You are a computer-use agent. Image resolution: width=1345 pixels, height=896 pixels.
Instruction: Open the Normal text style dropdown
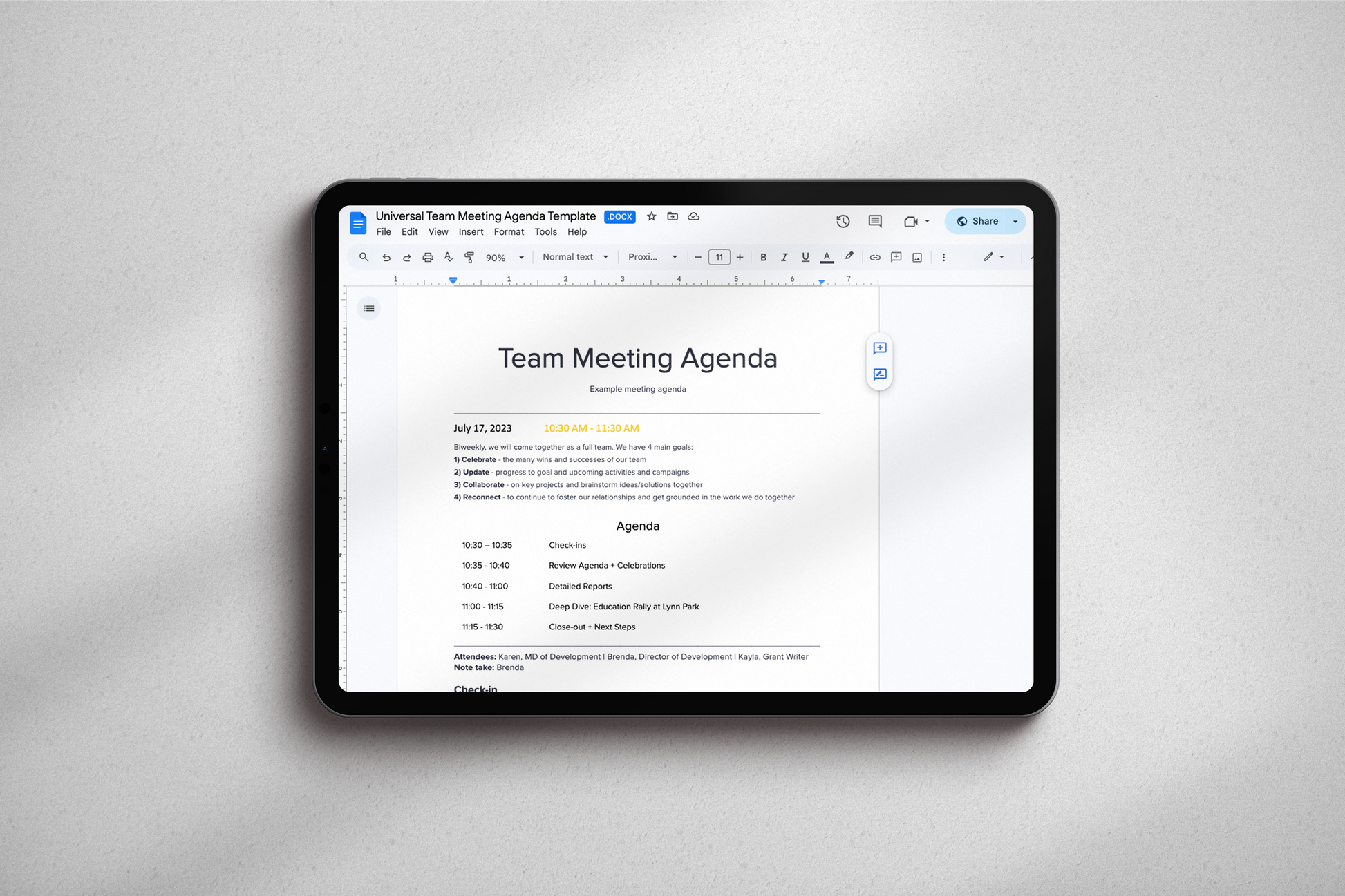[575, 257]
